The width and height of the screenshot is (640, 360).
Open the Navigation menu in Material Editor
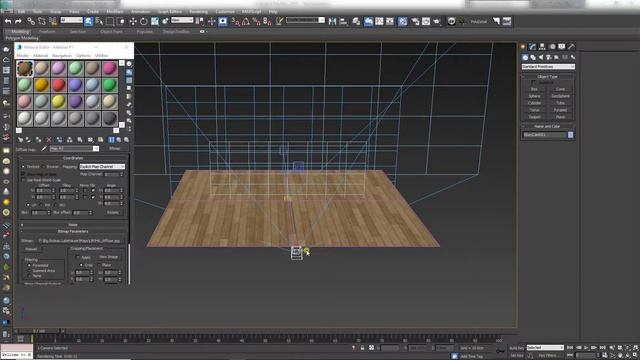pyautogui.click(x=62, y=56)
